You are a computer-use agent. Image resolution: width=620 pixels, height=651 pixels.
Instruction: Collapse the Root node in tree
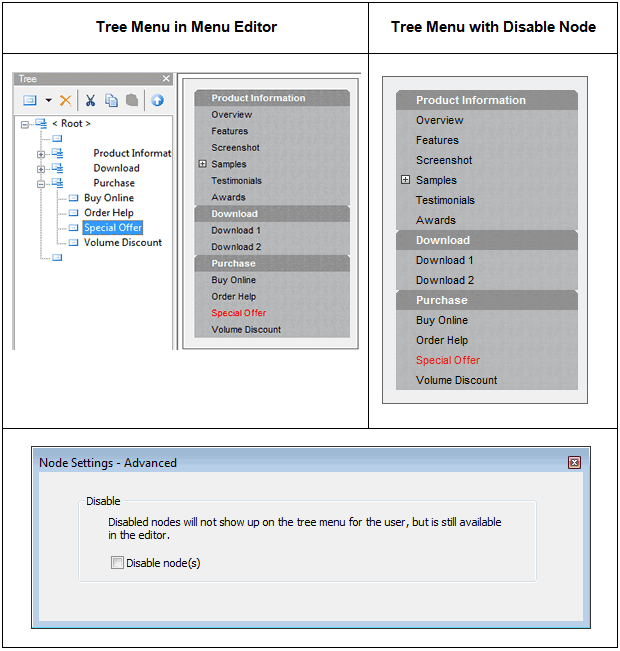click(x=25, y=124)
